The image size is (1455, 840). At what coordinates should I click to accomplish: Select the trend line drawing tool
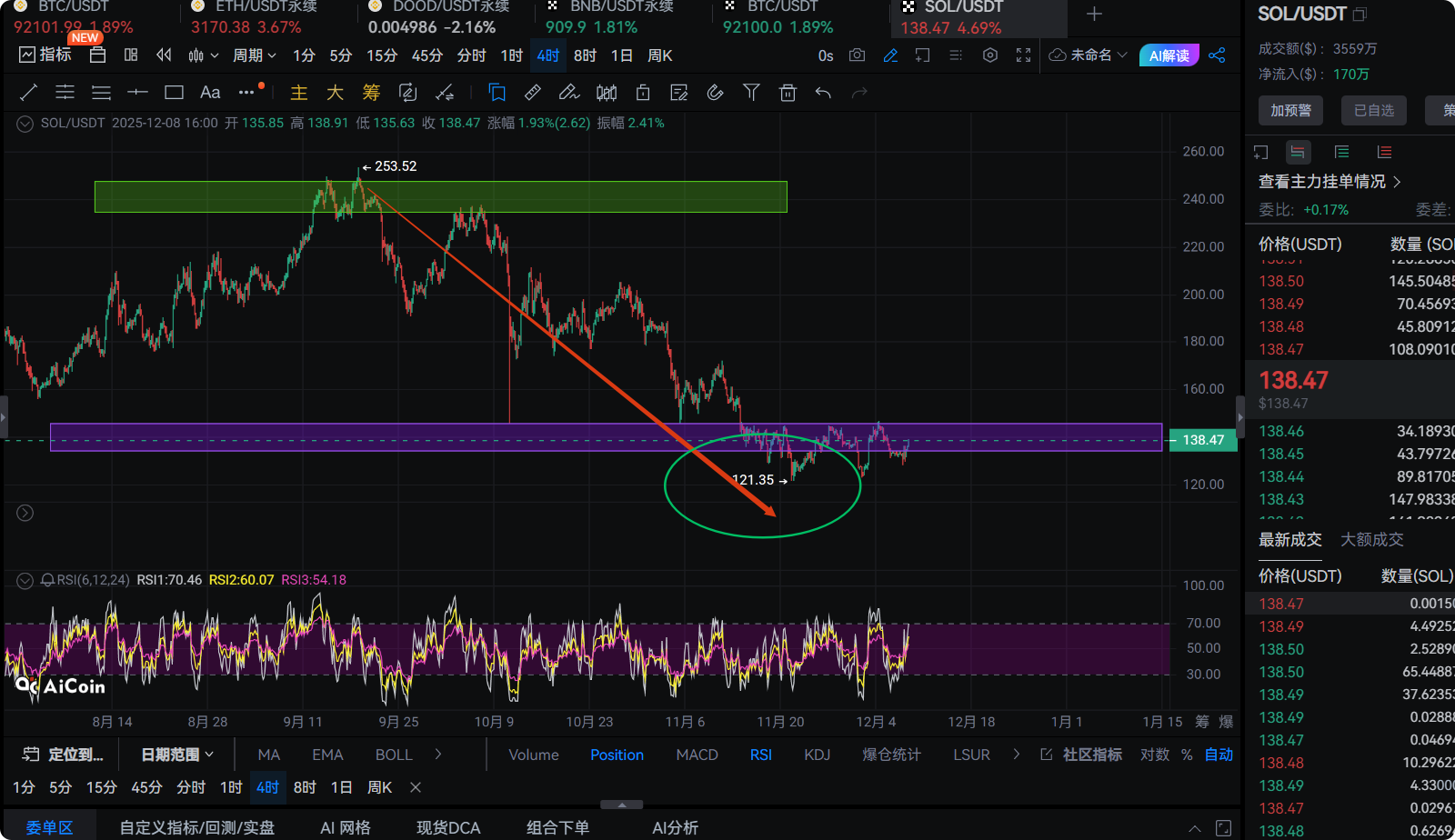[28, 92]
